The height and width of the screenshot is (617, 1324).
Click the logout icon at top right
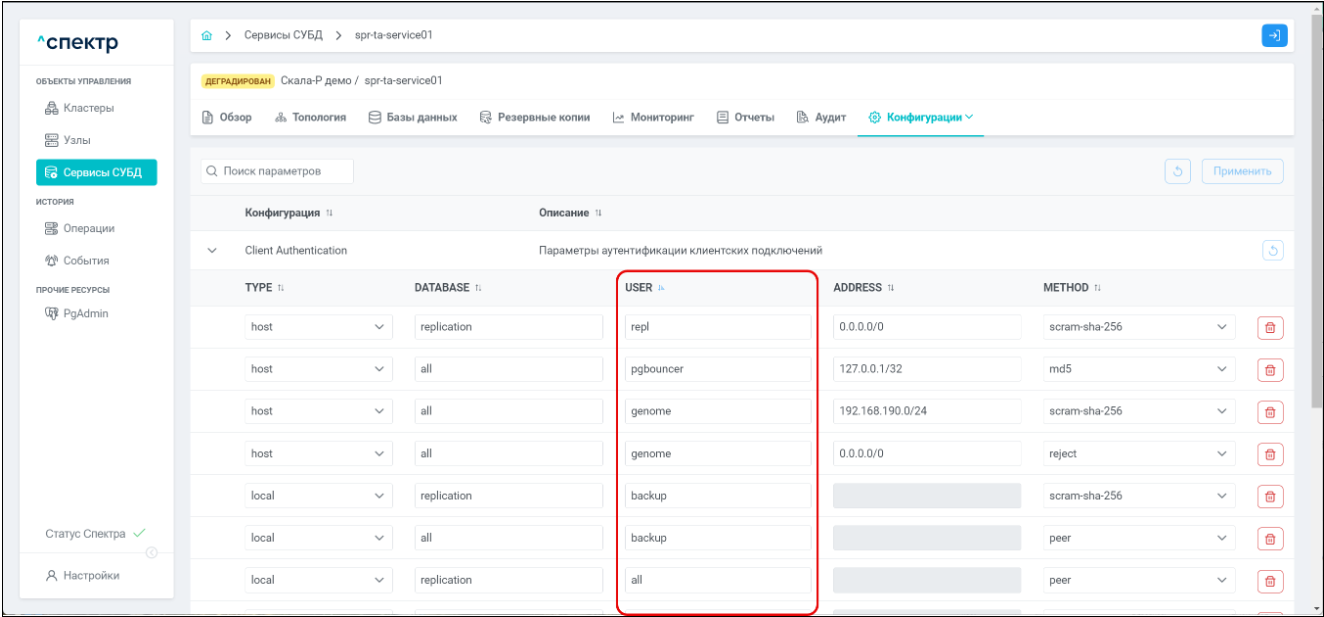point(1273,35)
